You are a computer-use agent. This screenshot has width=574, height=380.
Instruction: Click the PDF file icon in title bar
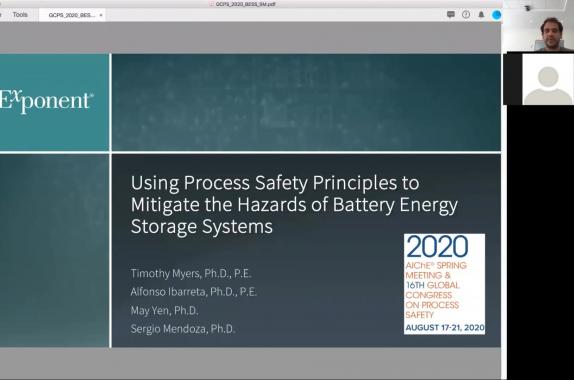[x=211, y=4]
